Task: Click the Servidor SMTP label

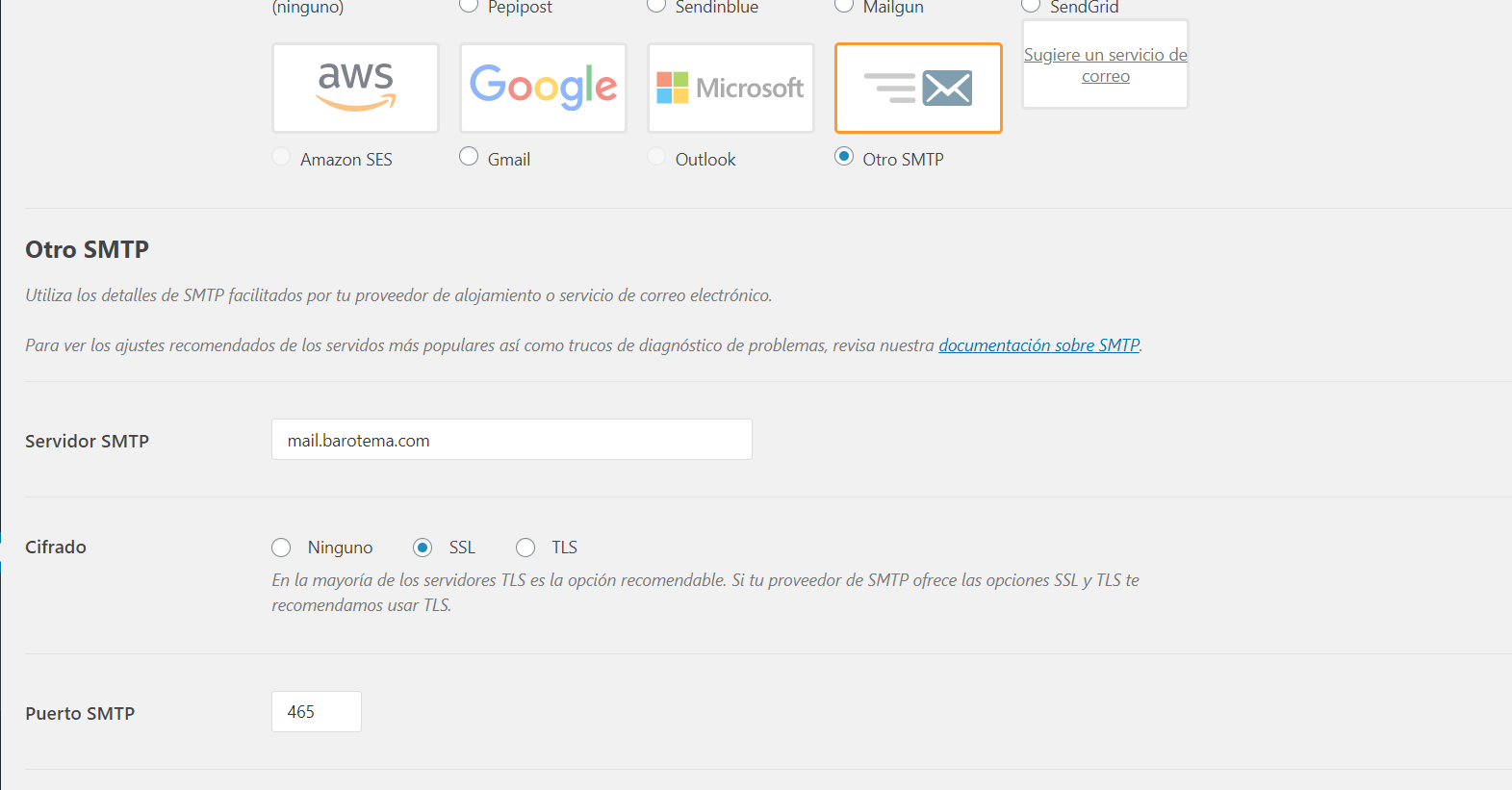Action: pyautogui.click(x=88, y=441)
